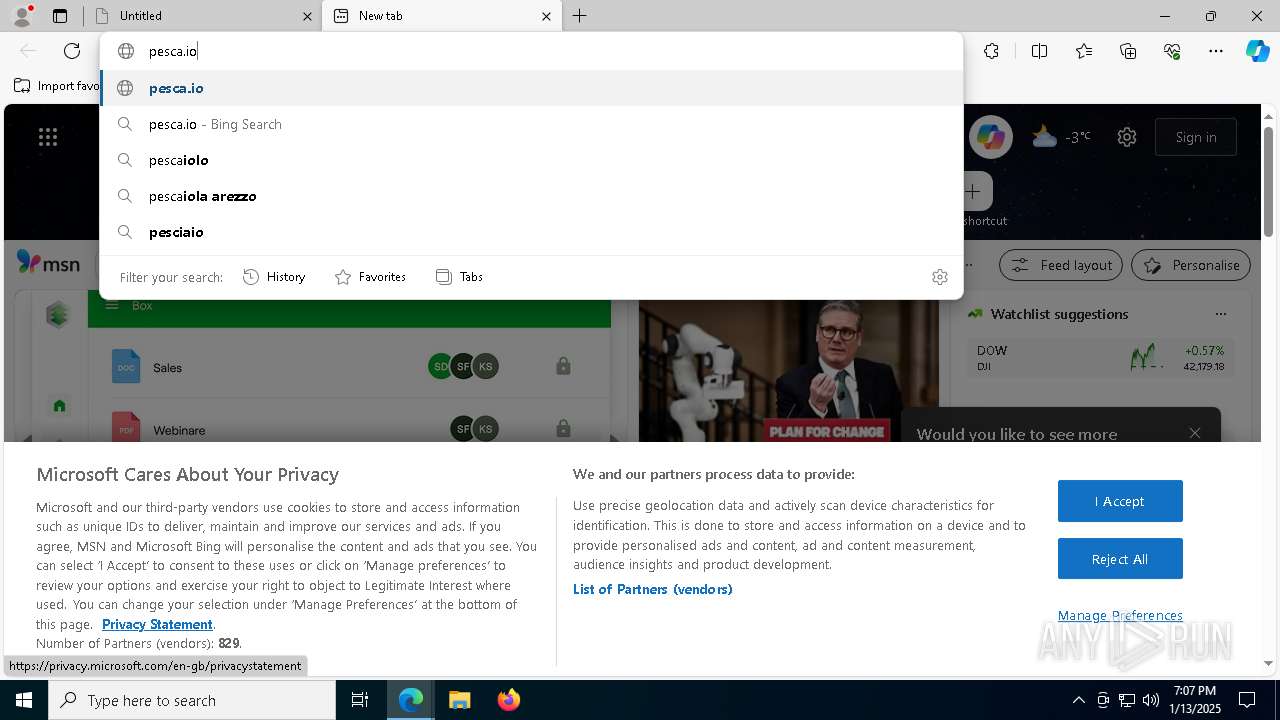Screen dimensions: 1280x720
Task: Click the taskbar search box
Action: 192,700
